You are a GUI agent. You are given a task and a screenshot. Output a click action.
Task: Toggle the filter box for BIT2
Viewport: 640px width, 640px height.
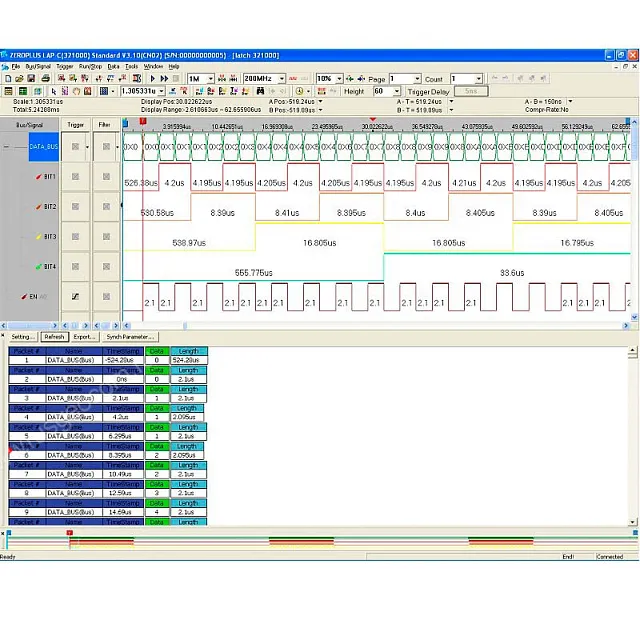(x=105, y=207)
